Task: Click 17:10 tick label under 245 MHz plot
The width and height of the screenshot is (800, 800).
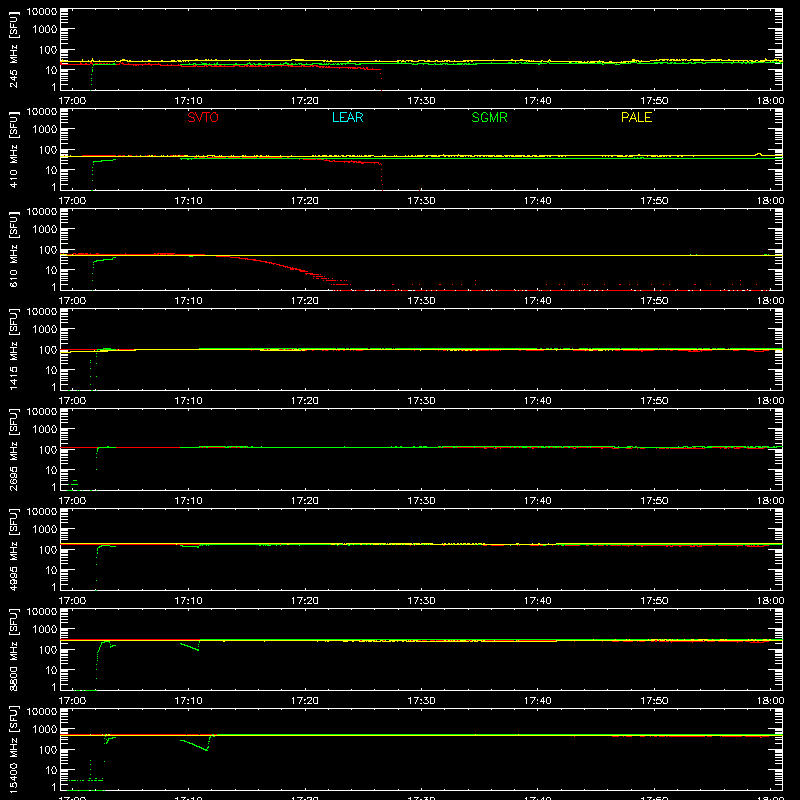Action: point(188,101)
